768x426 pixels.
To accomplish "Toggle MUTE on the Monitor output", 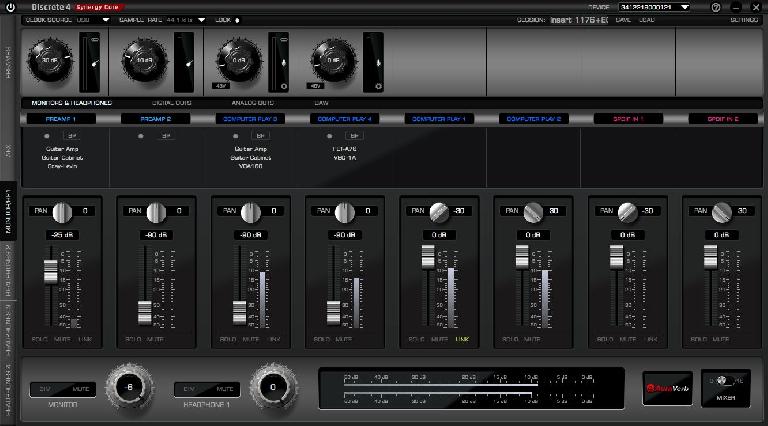I will 81,389.
